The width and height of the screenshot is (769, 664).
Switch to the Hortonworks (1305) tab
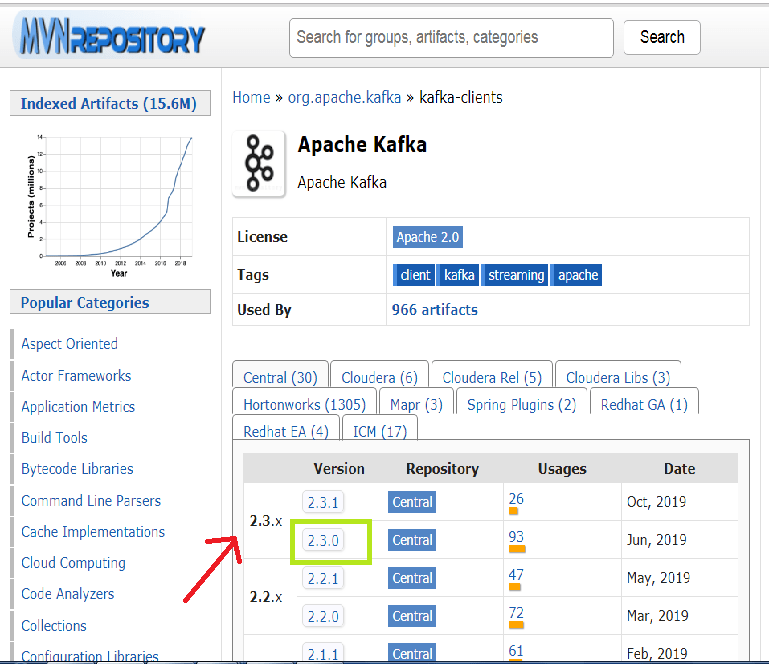click(x=305, y=405)
